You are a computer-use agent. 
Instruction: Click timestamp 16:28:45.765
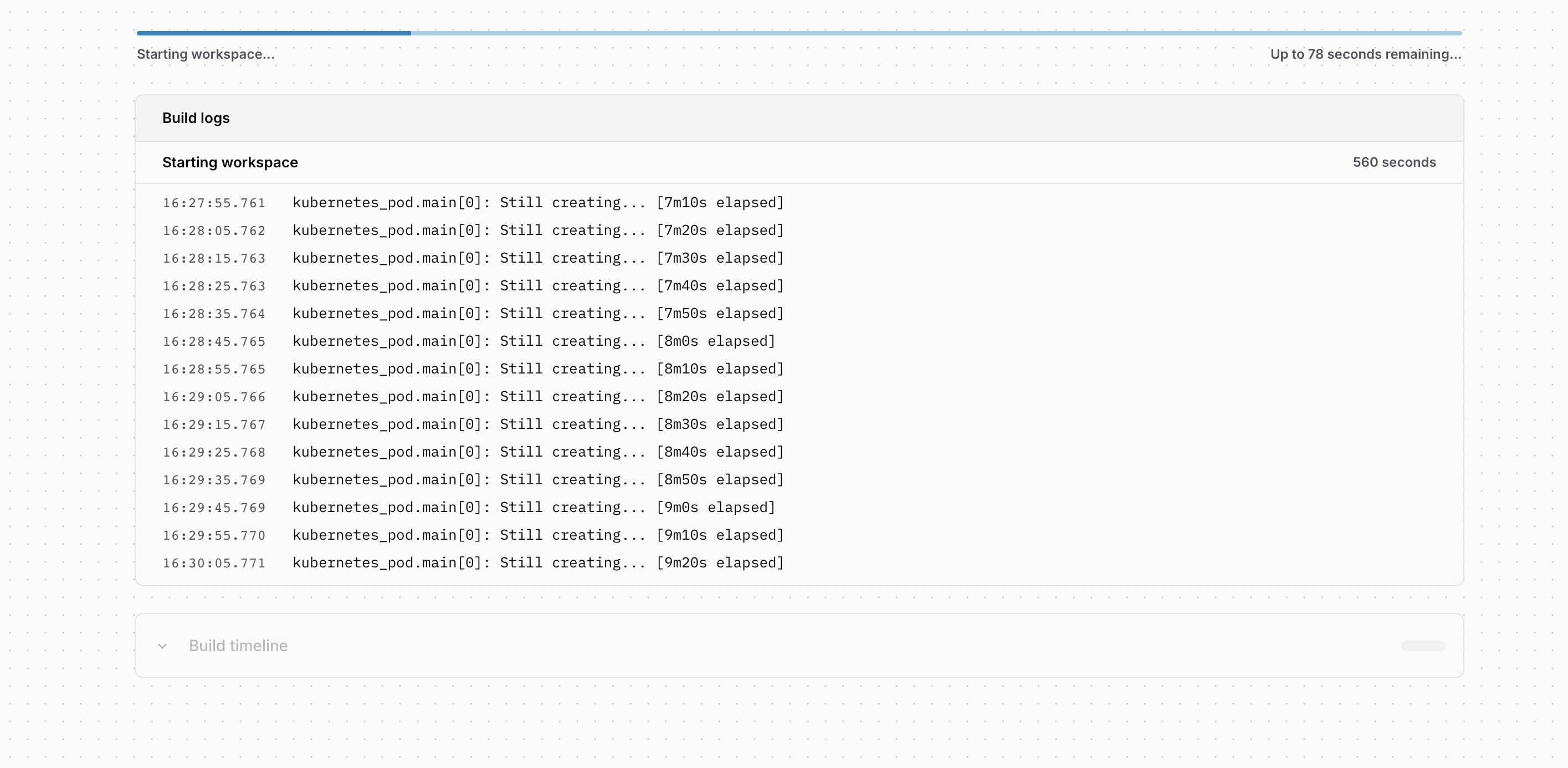(x=214, y=341)
